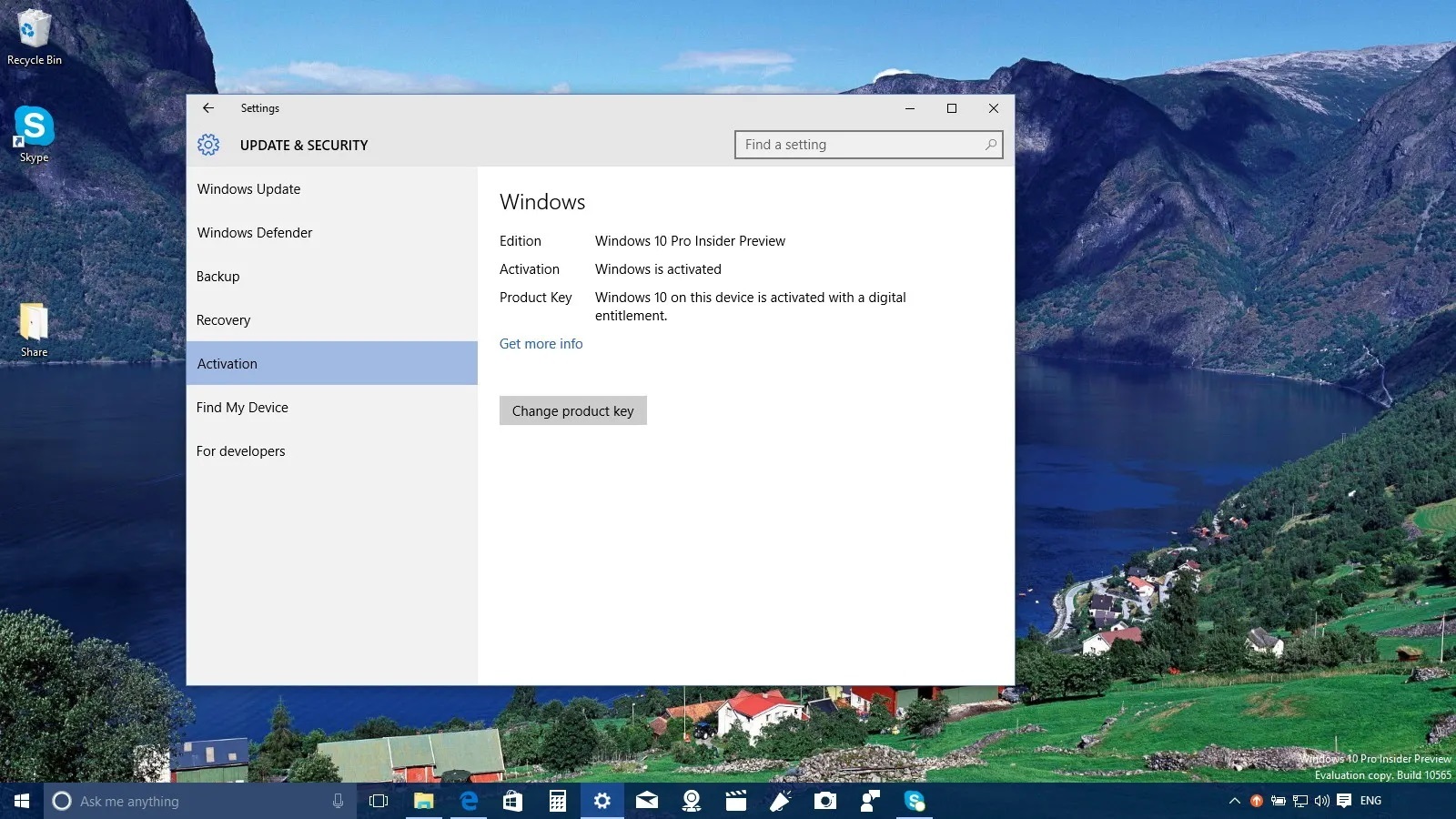The image size is (1456, 819).
Task: Switch to Skype in taskbar
Action: [x=915, y=801]
